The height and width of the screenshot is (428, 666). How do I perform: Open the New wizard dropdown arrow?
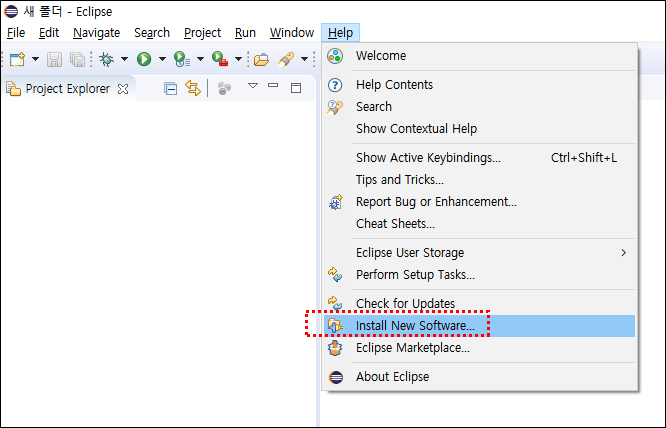click(x=36, y=59)
